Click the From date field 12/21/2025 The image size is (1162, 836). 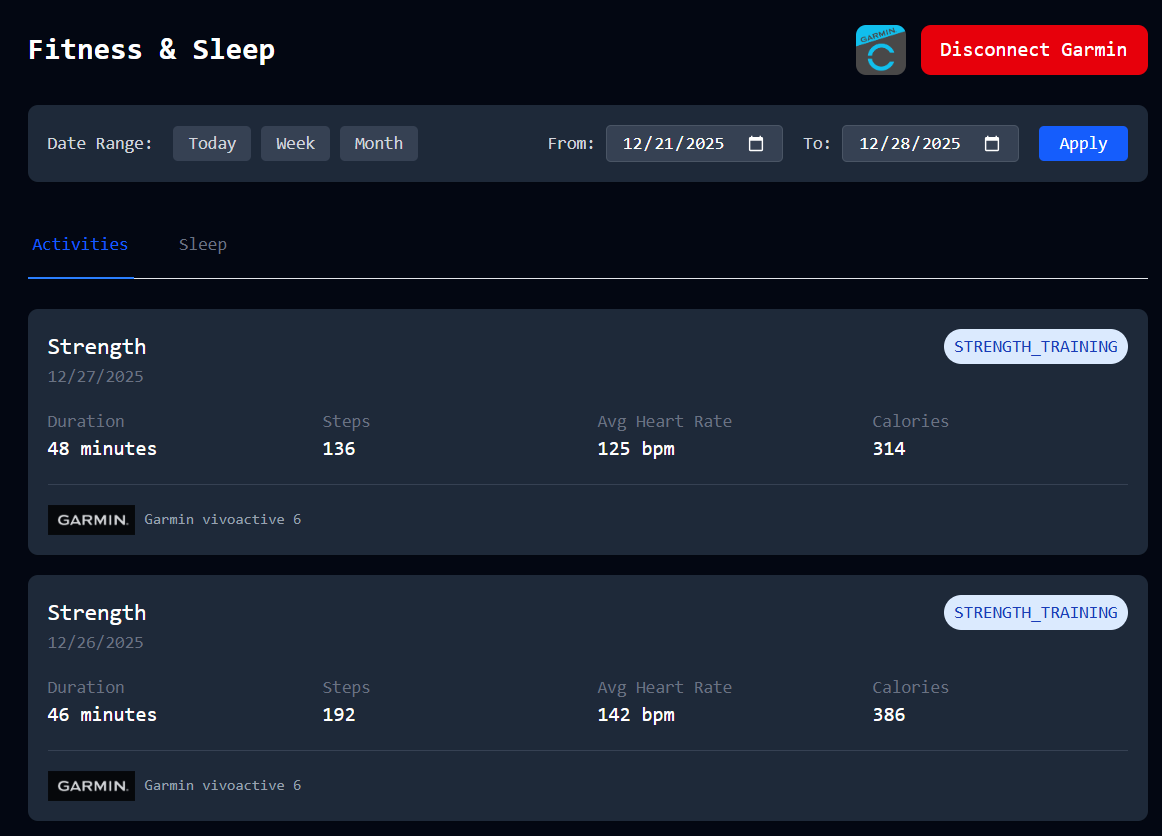tap(673, 144)
